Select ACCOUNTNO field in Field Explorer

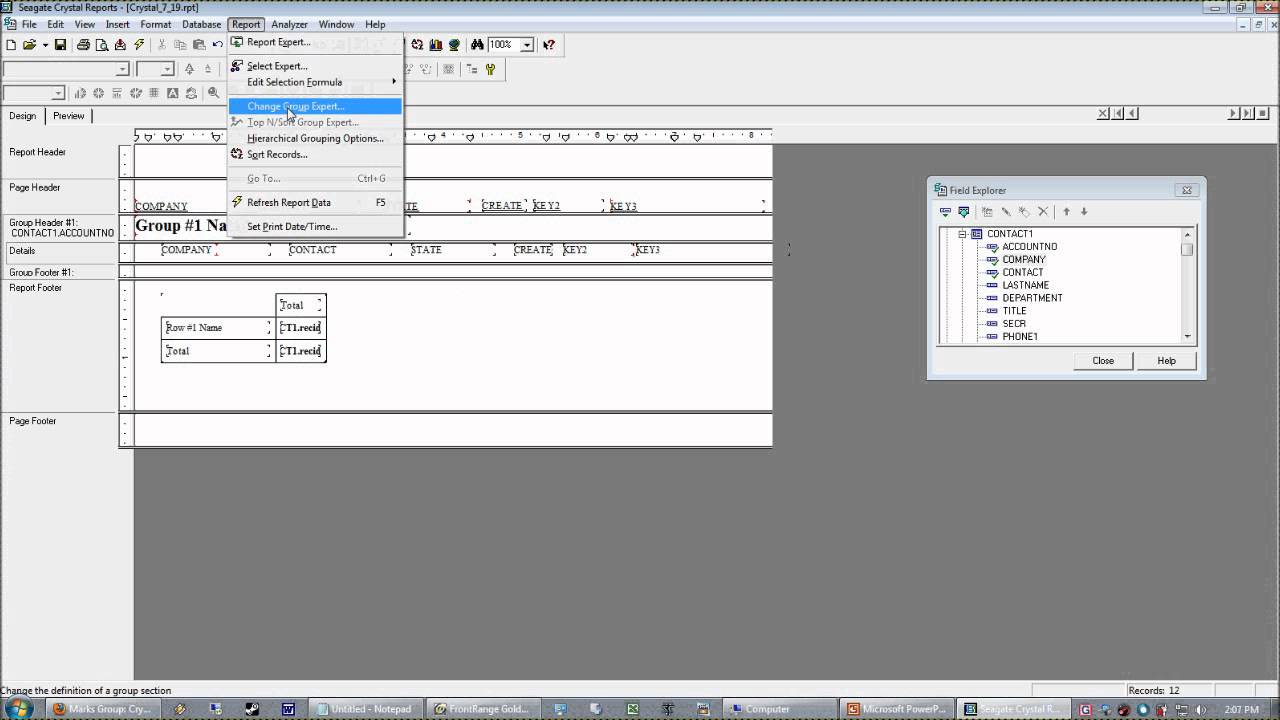[x=1029, y=247]
